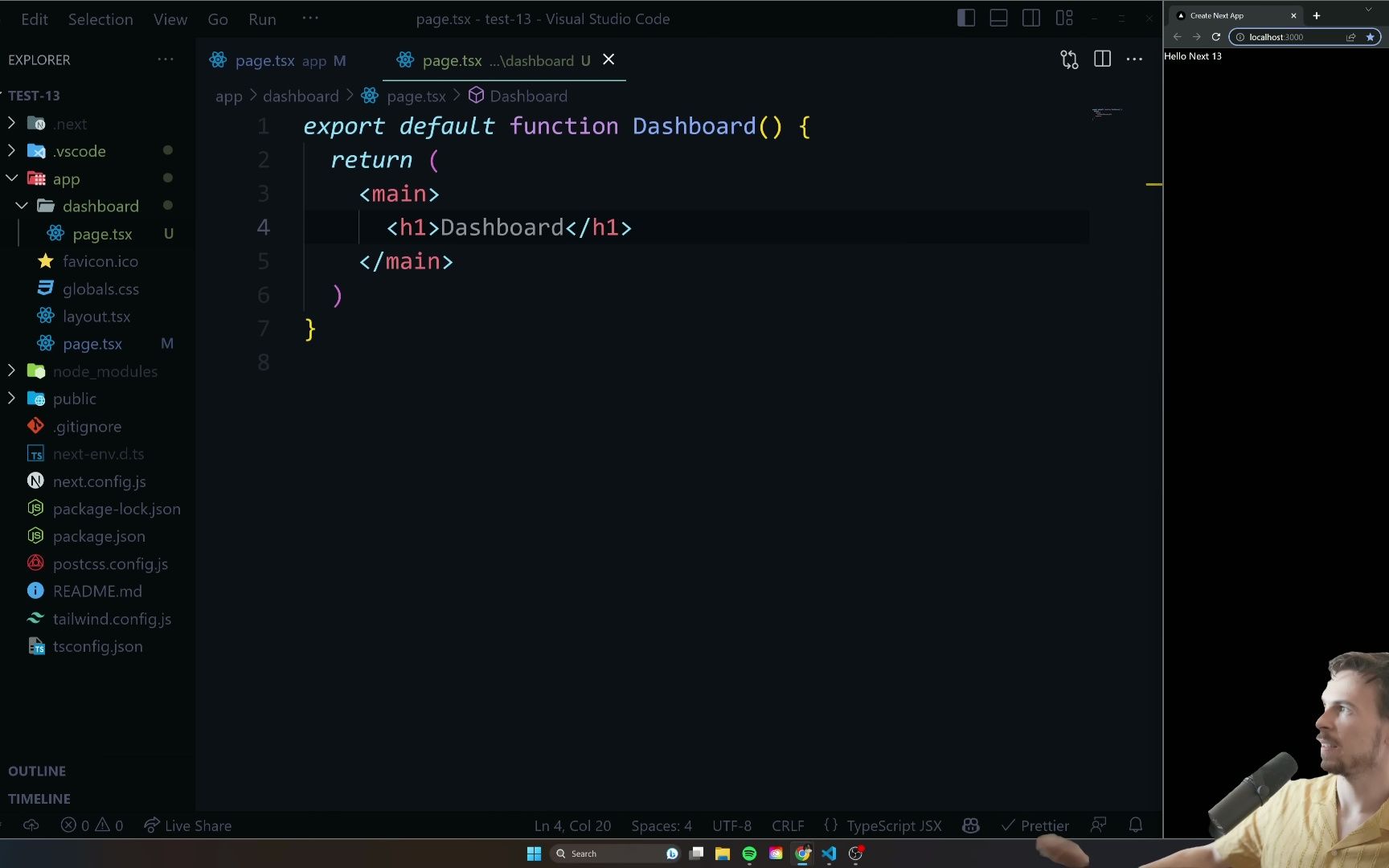Split the editor using the split icon
This screenshot has height=868, width=1389.
[1101, 59]
